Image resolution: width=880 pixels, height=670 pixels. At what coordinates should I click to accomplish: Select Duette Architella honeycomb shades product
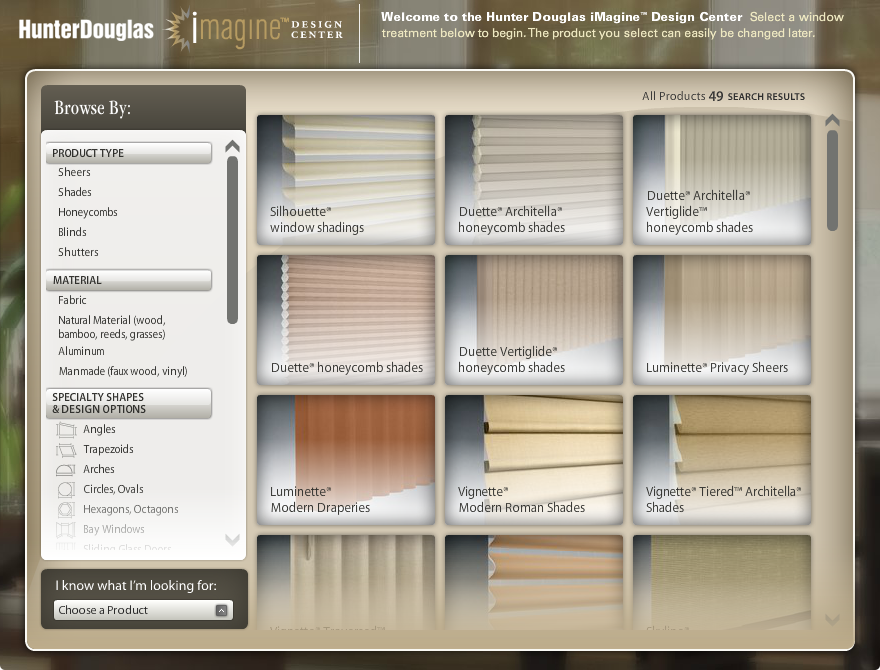pyautogui.click(x=534, y=180)
